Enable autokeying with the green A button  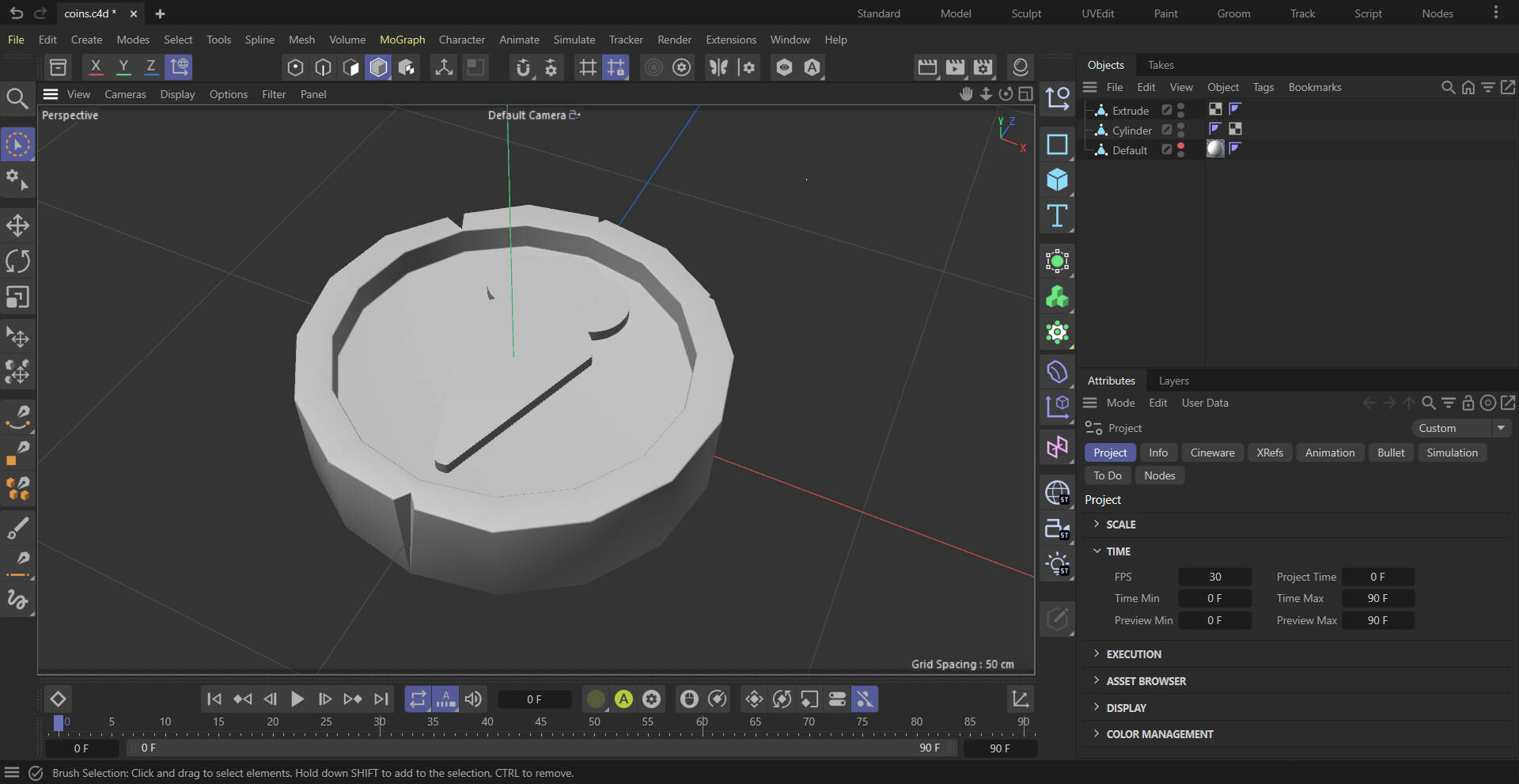point(623,699)
